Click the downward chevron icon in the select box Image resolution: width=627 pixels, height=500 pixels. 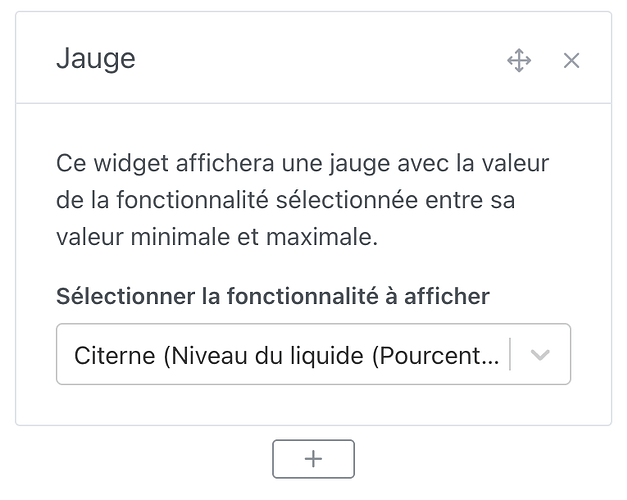coord(540,354)
